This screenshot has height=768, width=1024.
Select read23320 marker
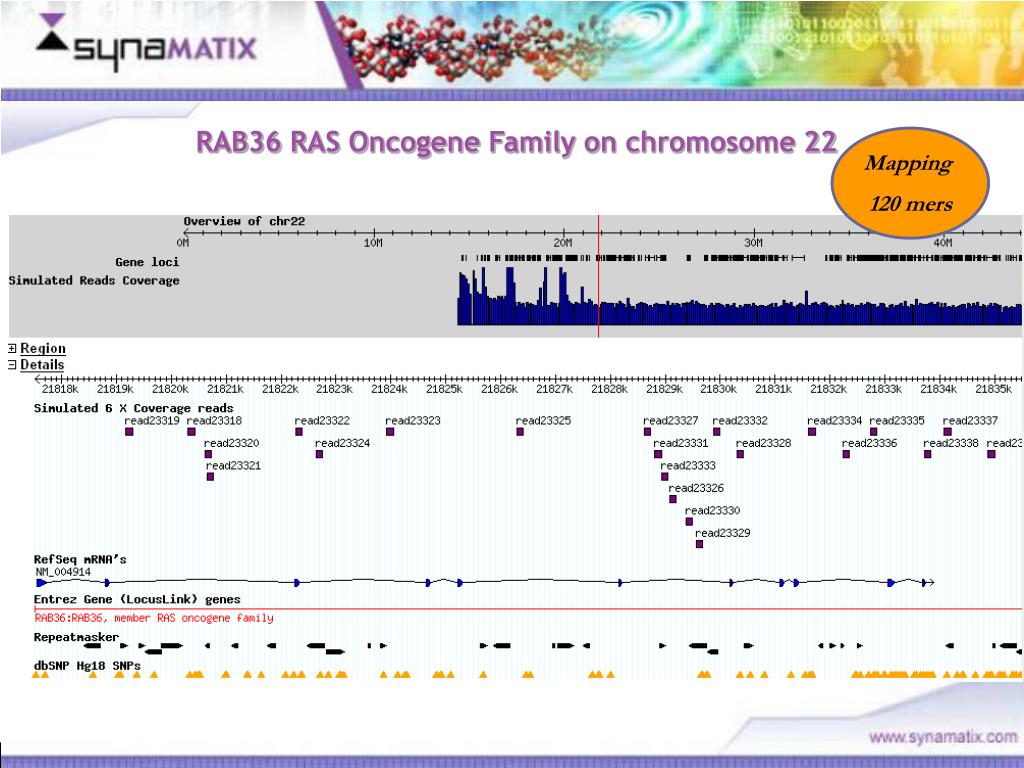pyautogui.click(x=208, y=454)
